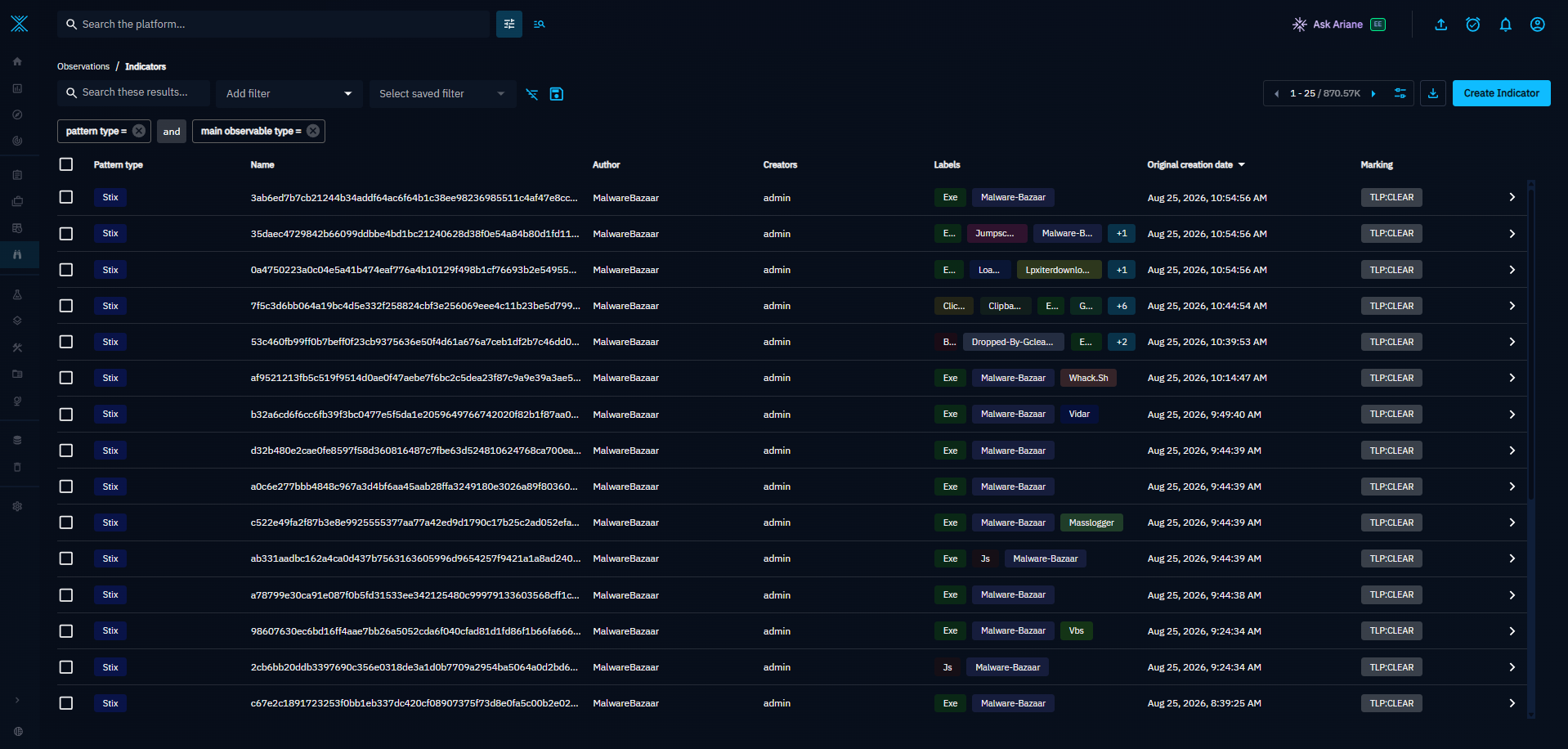Toggle the 'and' filter operator
The image size is (1568, 749).
coord(172,132)
